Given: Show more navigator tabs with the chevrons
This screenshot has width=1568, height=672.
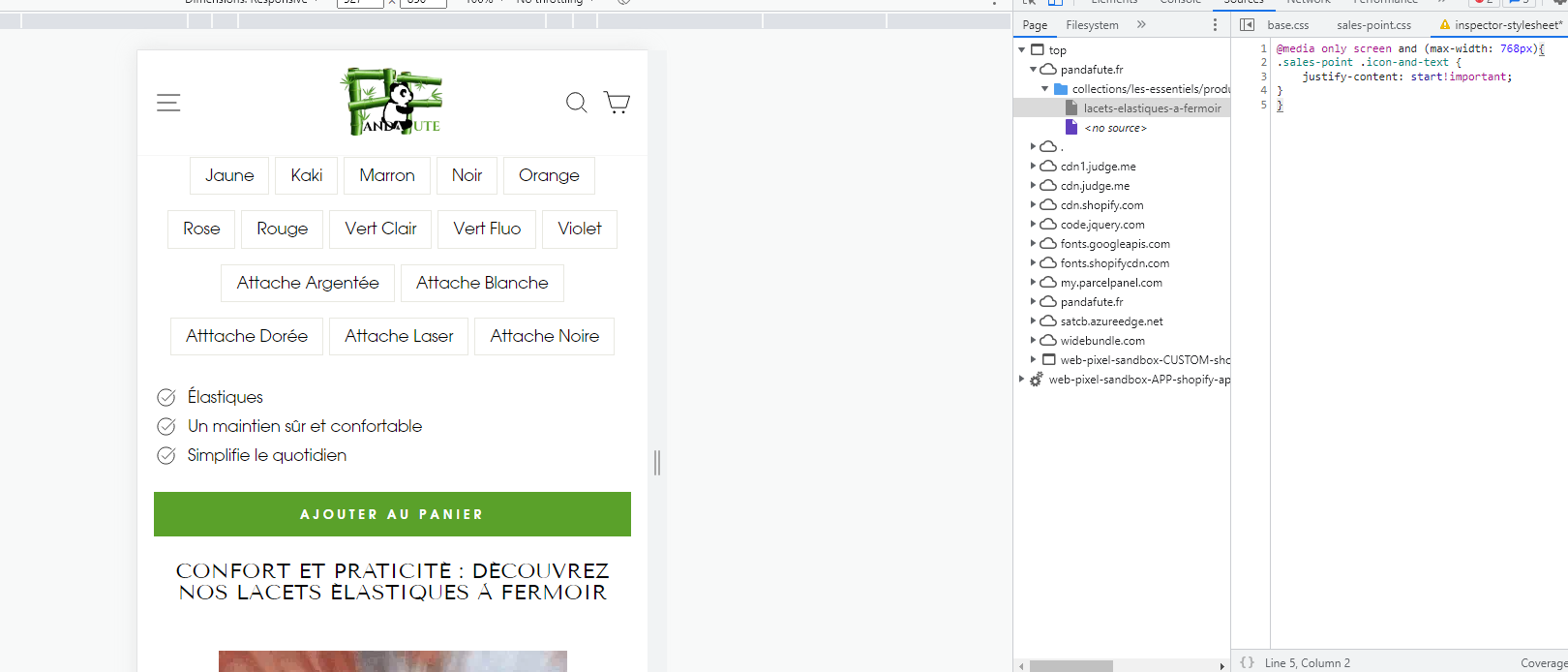Looking at the screenshot, I should point(1141,24).
